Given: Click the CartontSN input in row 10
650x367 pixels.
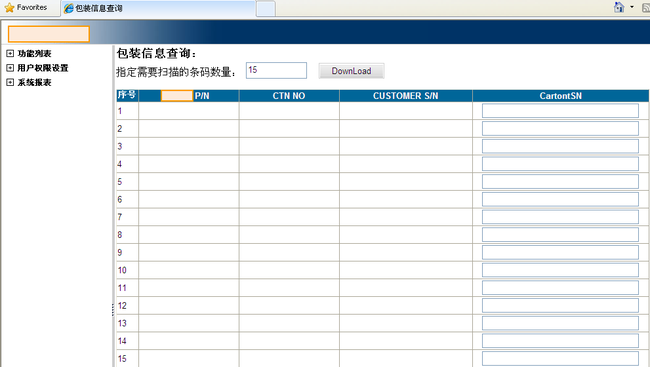Looking at the screenshot, I should coord(560,270).
